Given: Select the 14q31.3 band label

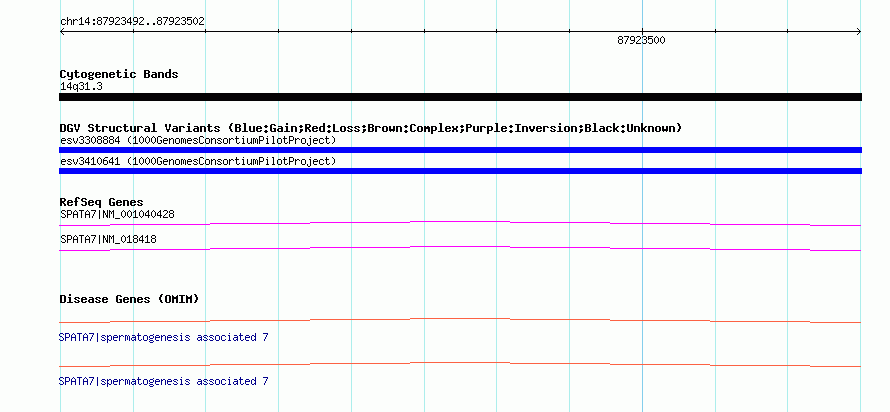Looking at the screenshot, I should (81, 87).
